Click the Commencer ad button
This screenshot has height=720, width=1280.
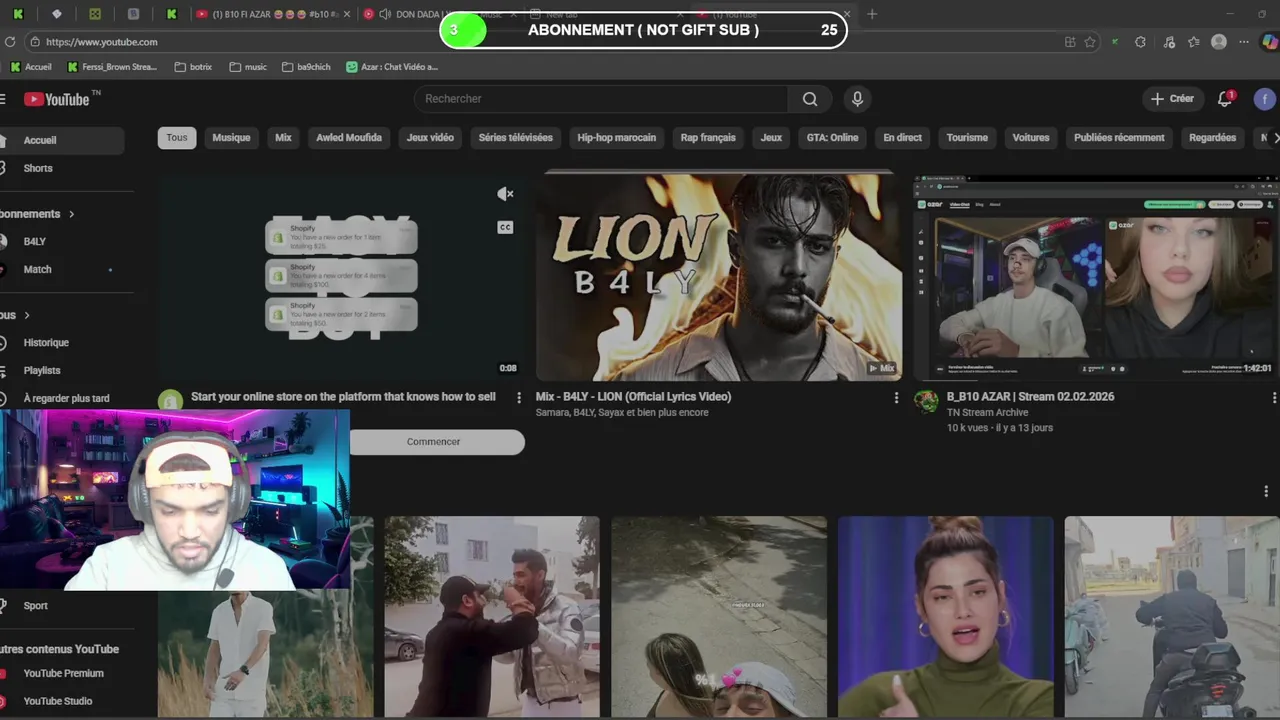[434, 442]
